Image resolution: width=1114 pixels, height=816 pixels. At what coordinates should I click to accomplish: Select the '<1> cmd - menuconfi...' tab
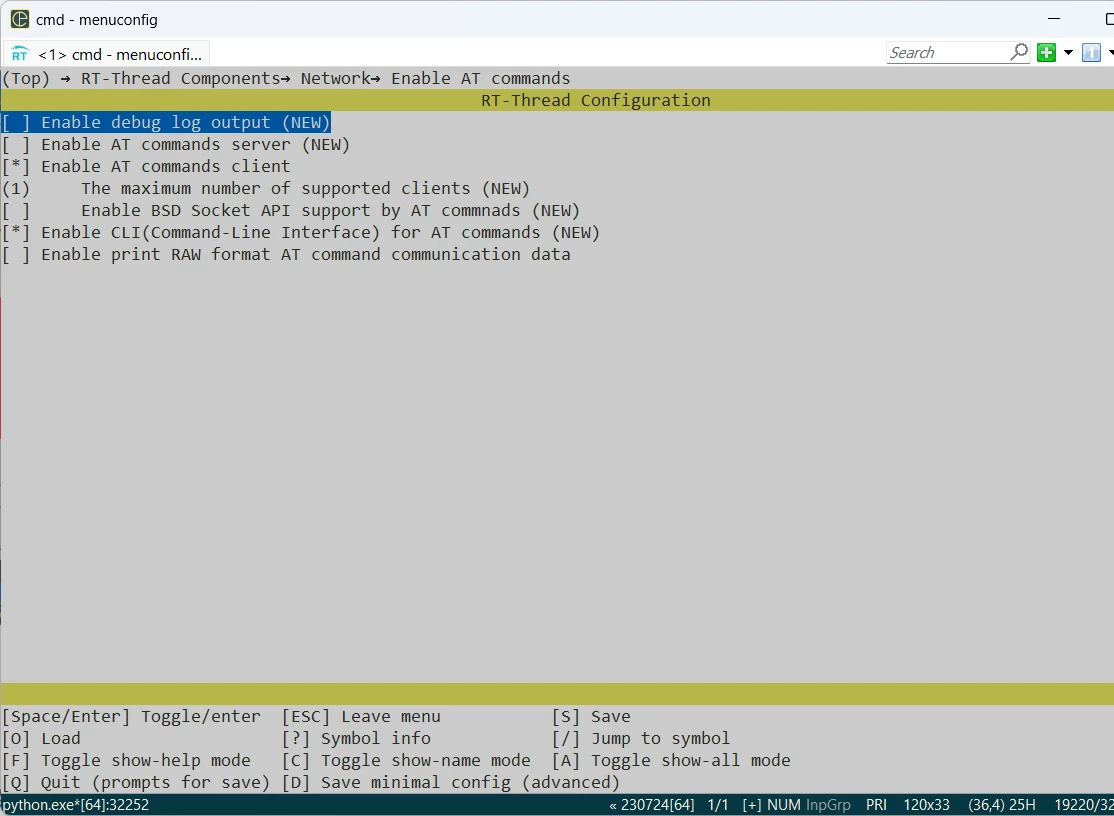point(107,54)
